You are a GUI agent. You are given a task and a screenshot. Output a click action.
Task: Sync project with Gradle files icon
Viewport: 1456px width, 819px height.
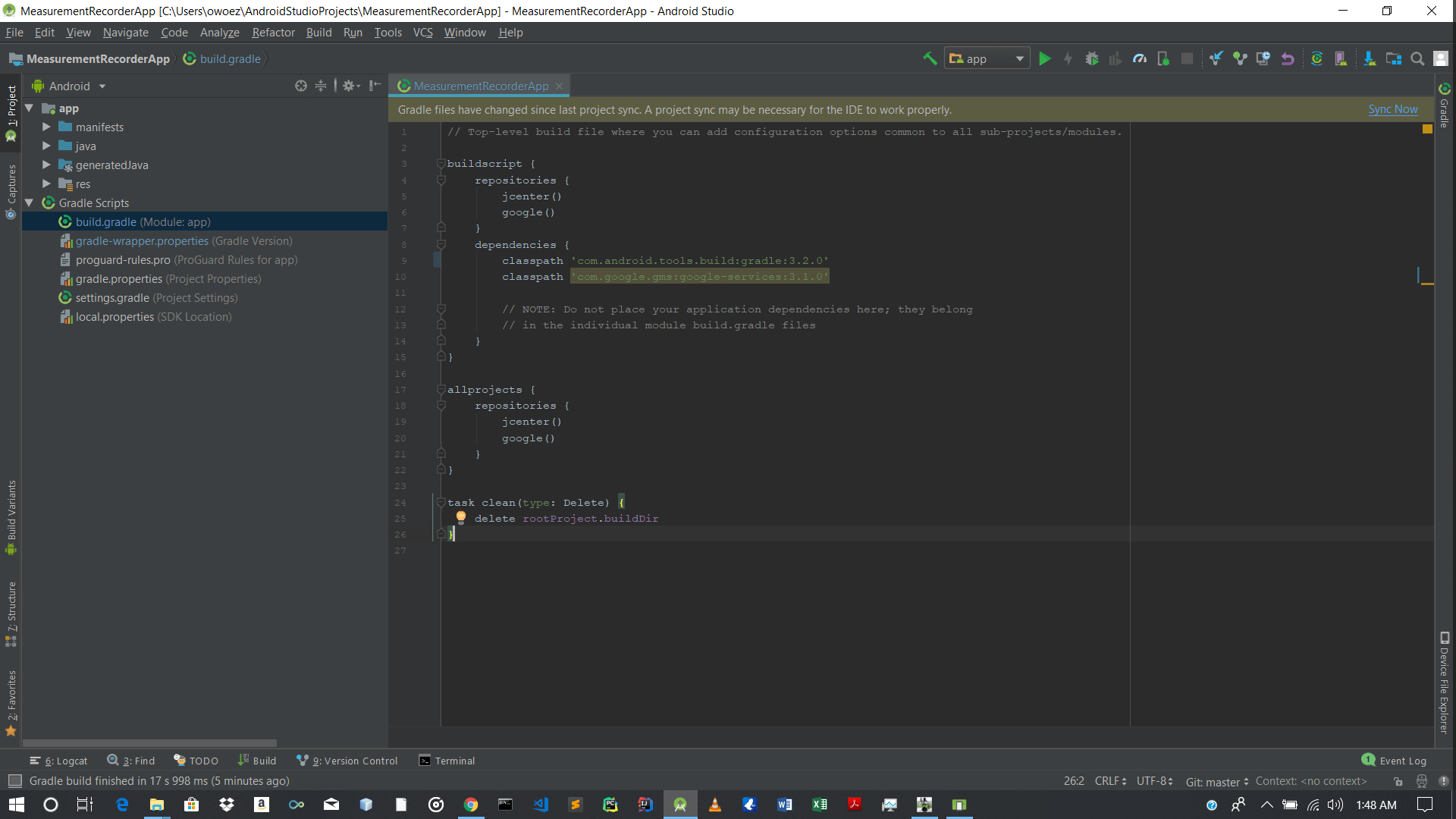point(1318,58)
